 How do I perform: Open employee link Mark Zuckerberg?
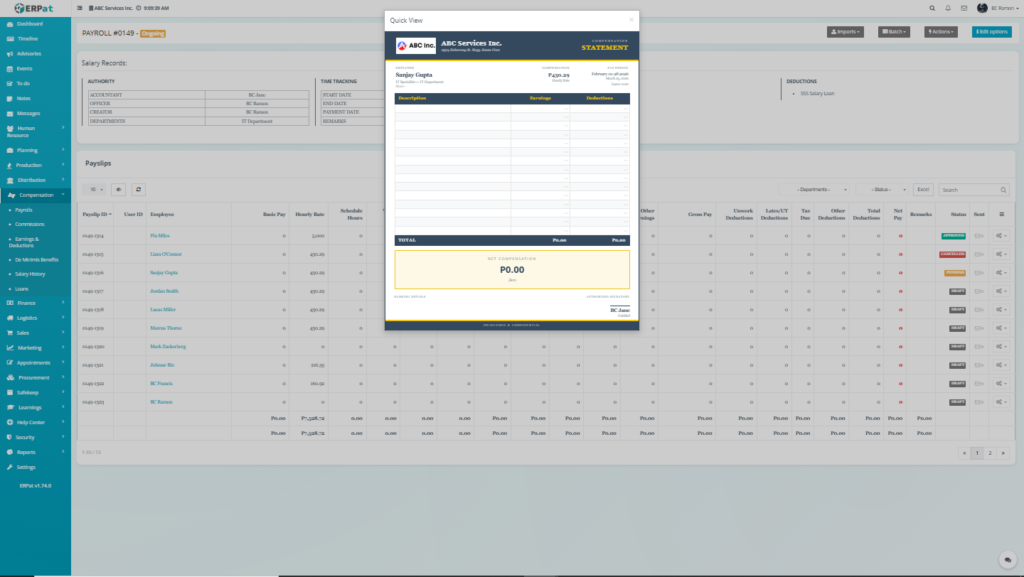tap(168, 347)
